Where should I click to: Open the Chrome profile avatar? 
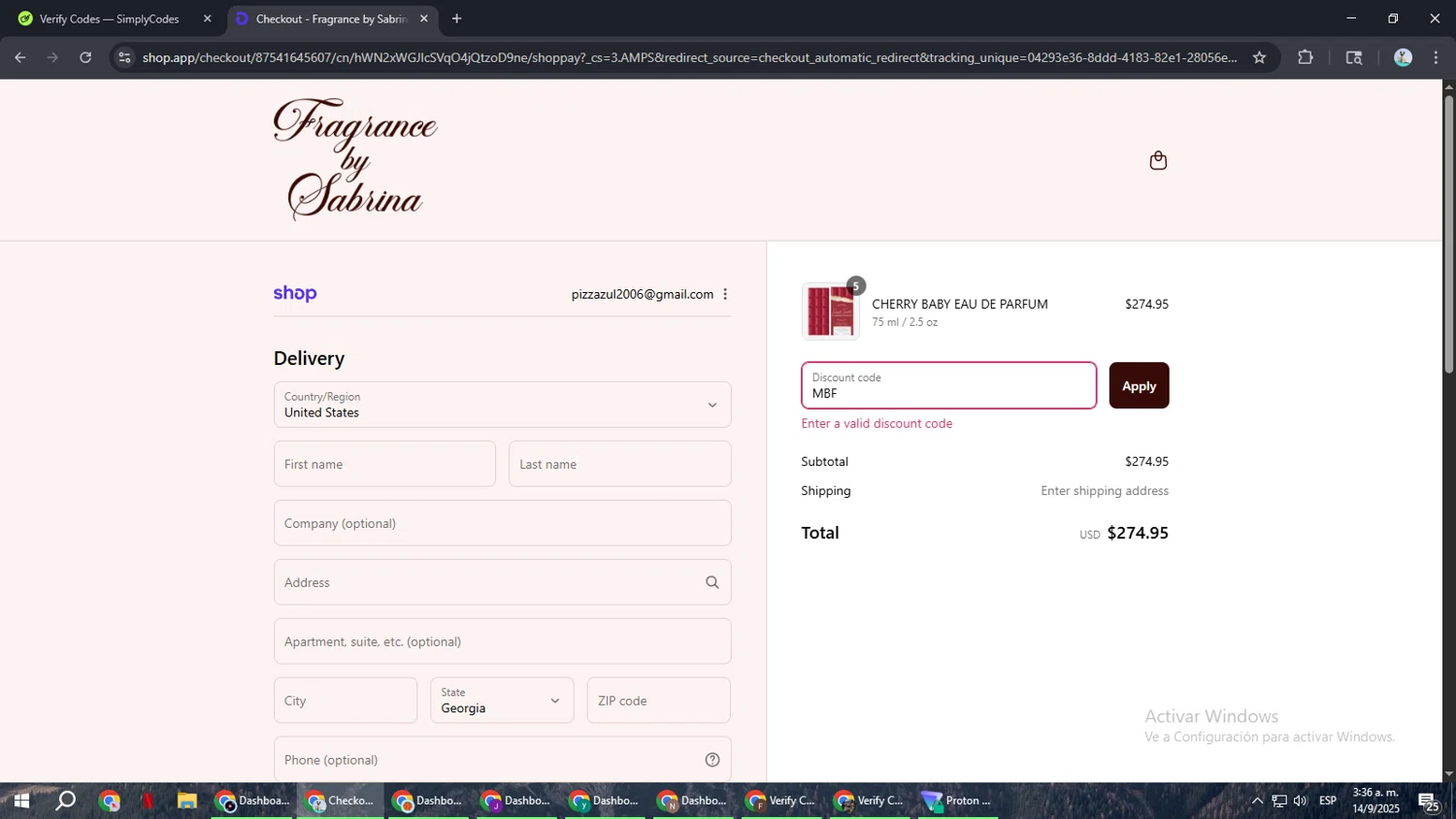click(x=1403, y=57)
